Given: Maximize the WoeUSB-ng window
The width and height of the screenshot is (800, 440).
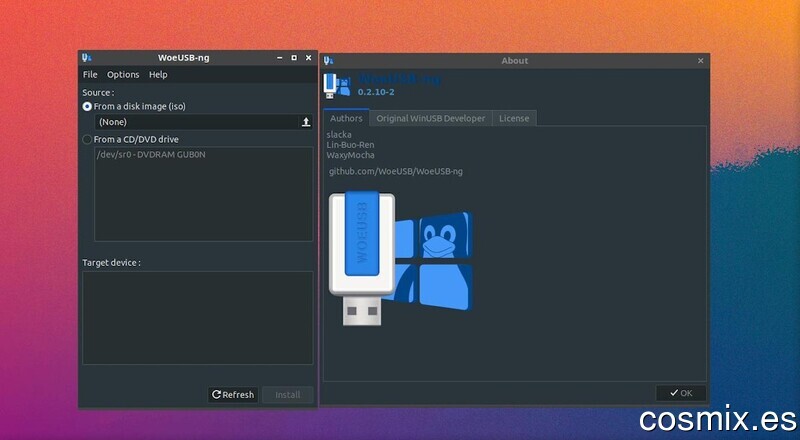Looking at the screenshot, I should [x=294, y=58].
